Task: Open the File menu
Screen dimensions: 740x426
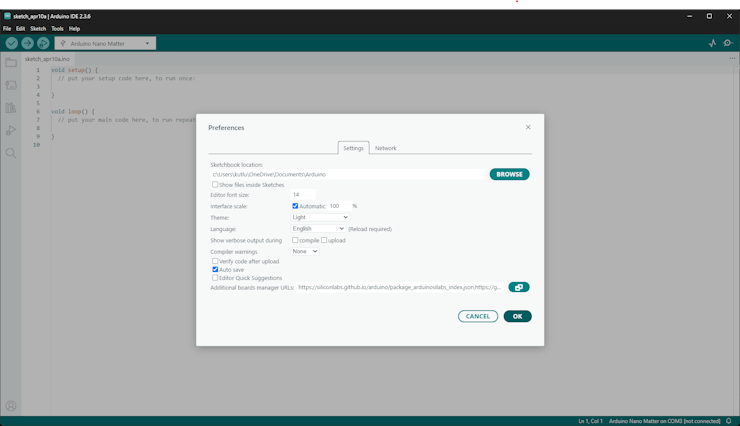Action: pyautogui.click(x=7, y=29)
